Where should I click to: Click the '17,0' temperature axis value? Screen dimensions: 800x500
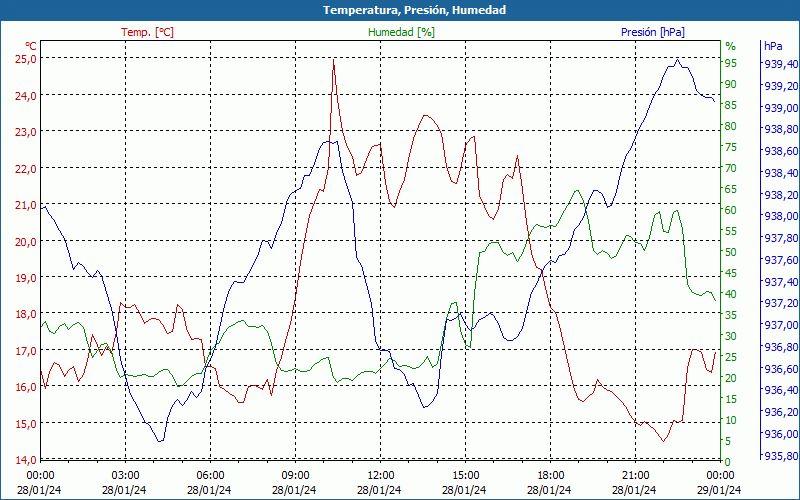click(26, 351)
